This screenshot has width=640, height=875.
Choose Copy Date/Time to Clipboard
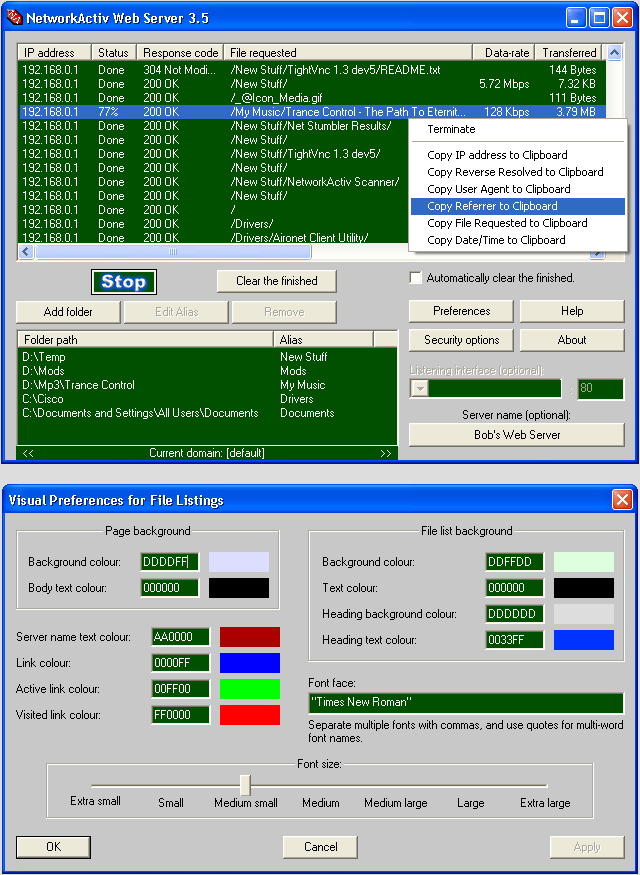point(496,240)
